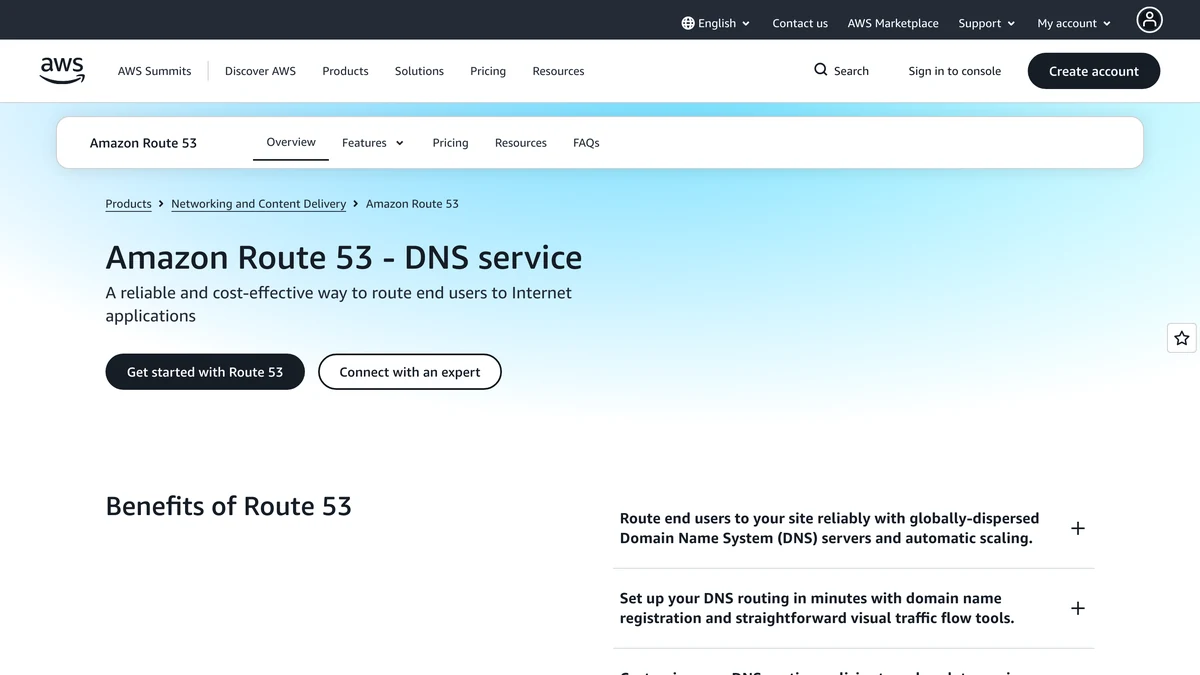Click the Search label in header

pyautogui.click(x=851, y=71)
